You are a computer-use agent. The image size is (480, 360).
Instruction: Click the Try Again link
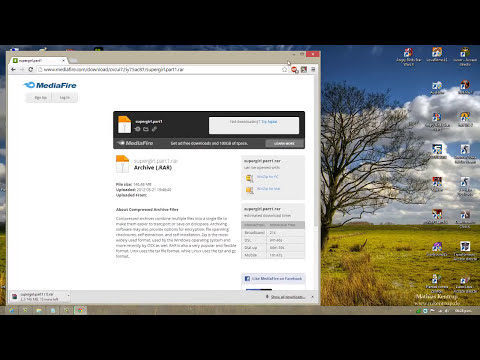(x=269, y=122)
